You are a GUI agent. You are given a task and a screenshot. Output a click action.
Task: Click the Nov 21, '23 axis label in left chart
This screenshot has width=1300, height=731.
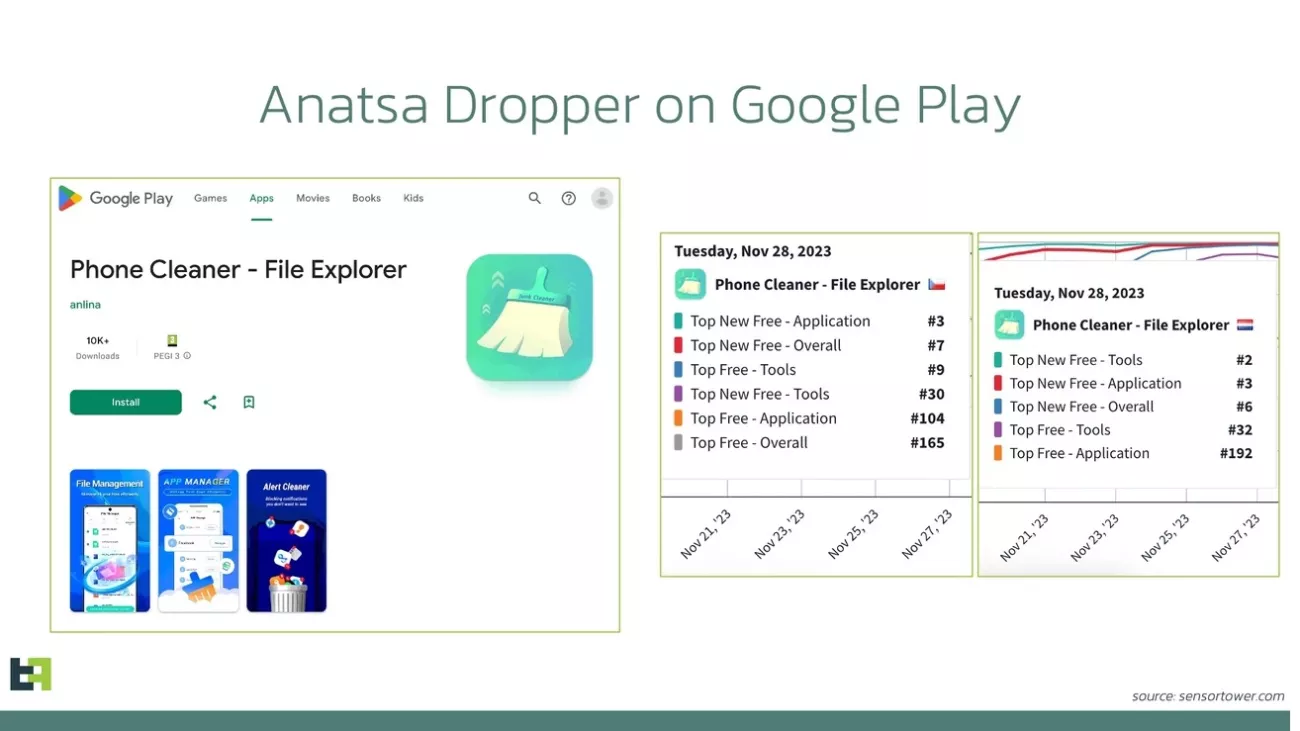point(705,534)
